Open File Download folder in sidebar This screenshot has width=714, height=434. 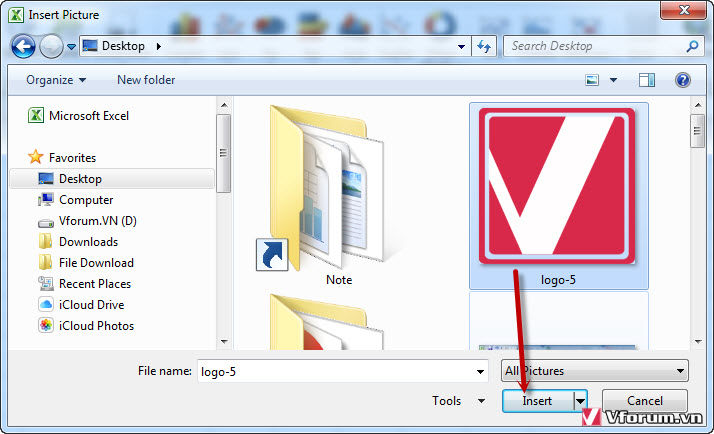[96, 263]
